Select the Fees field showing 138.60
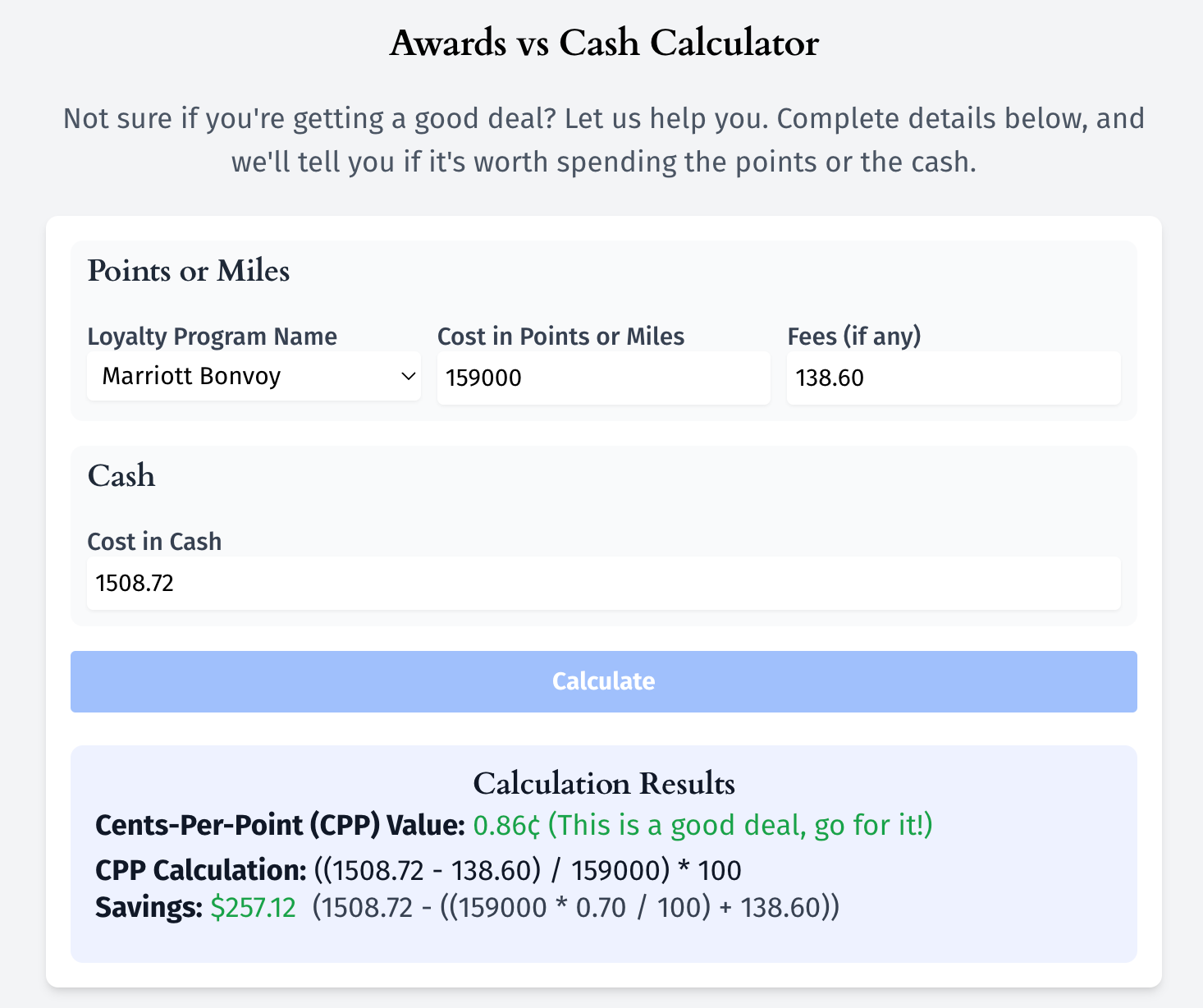Viewport: 1203px width, 1008px height. (954, 378)
